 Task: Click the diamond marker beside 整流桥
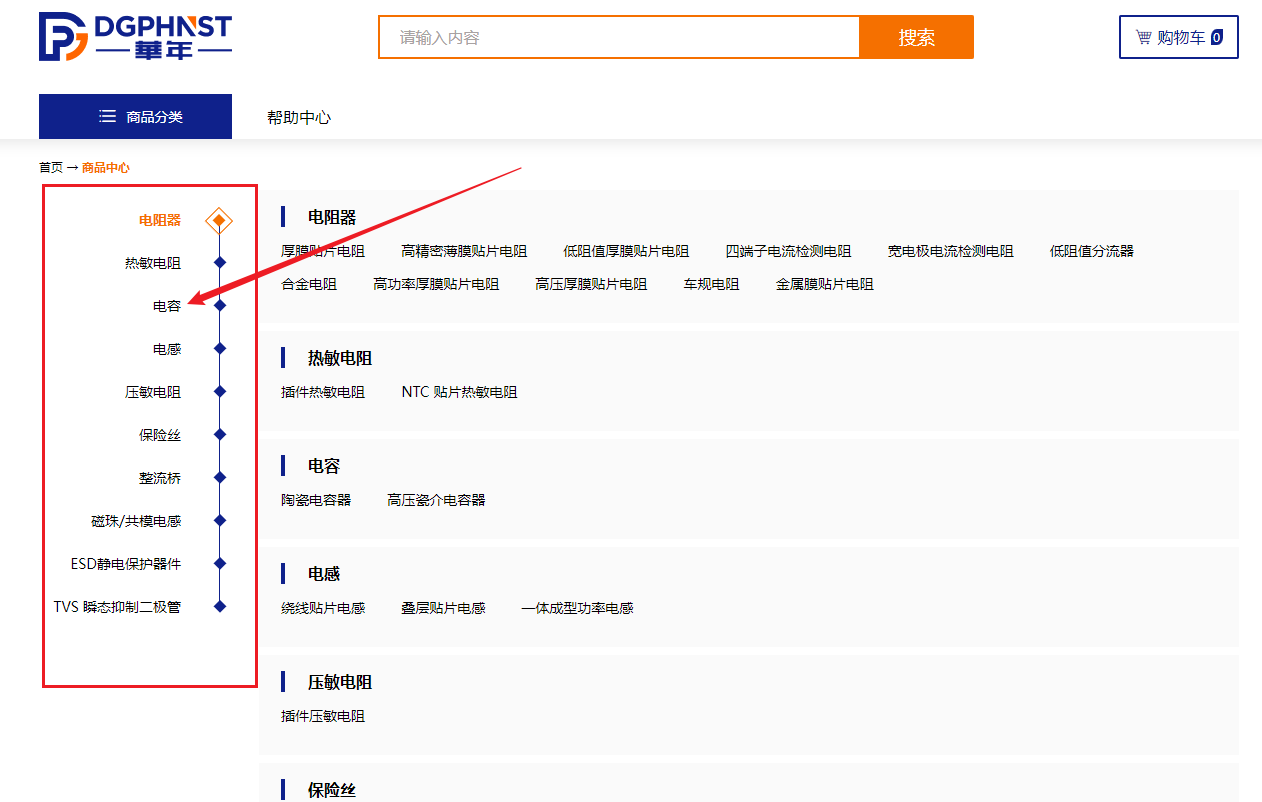(x=220, y=478)
